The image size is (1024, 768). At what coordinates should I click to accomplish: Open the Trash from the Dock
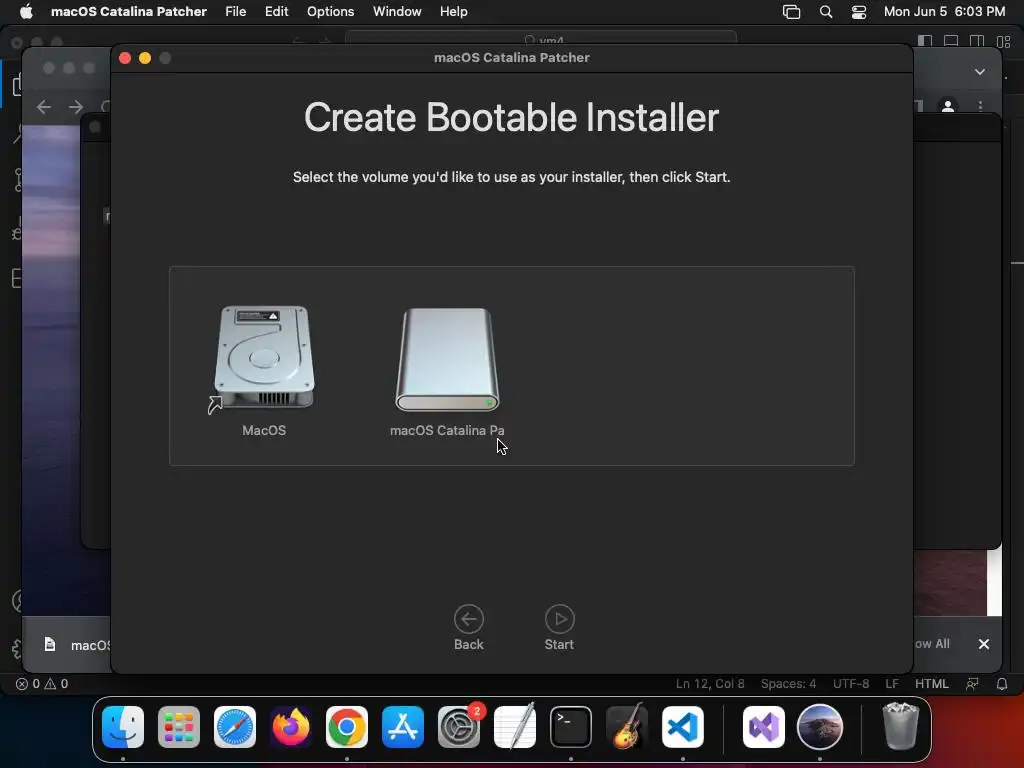[901, 727]
